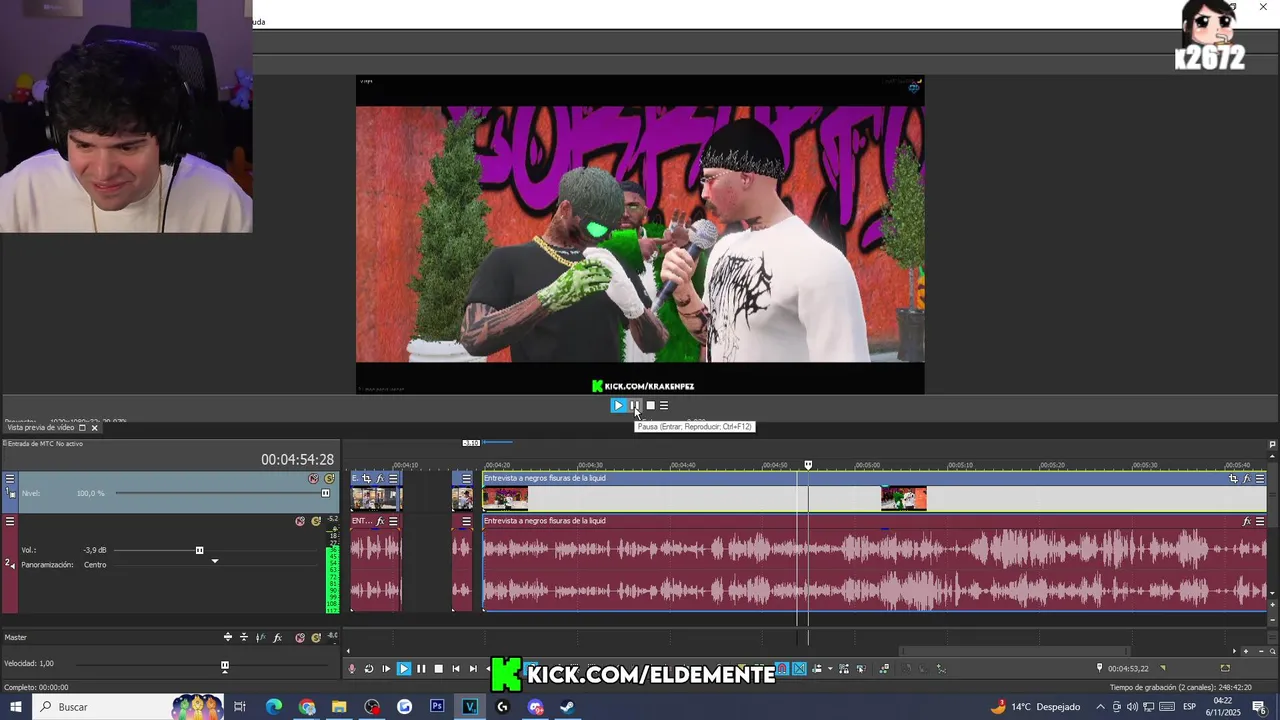1280x720 pixels.
Task: Click the timeline playhead cursor marker
Action: pyautogui.click(x=808, y=465)
